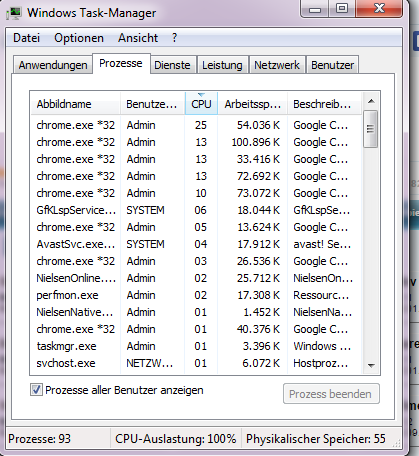Open the ? help menu
This screenshot has height=456, width=419.
click(174, 38)
